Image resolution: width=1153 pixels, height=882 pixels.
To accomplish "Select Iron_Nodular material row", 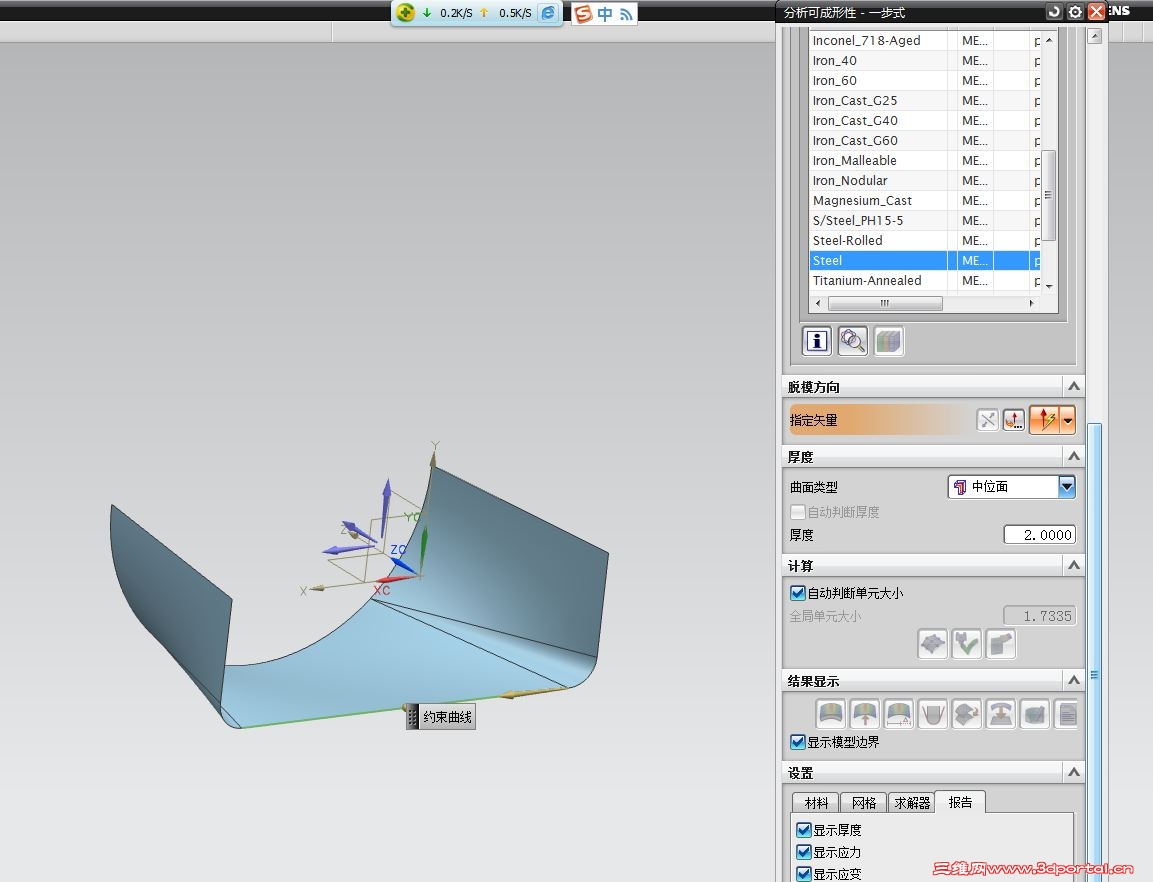I will 925,180.
